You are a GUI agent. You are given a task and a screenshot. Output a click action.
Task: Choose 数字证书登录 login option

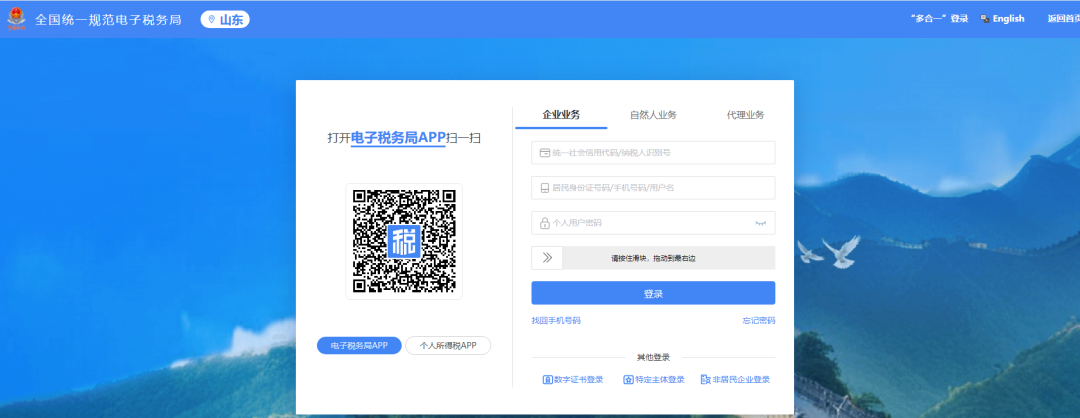573,379
